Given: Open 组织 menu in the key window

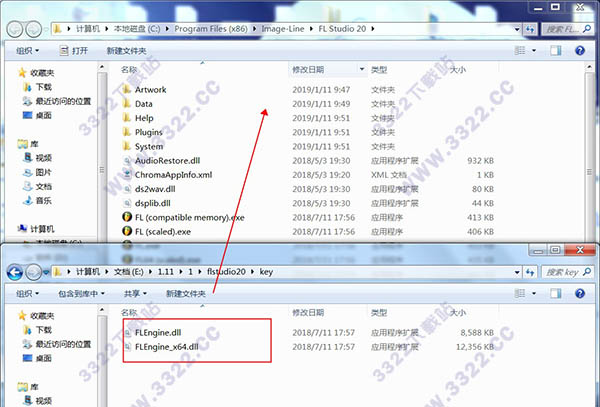Looking at the screenshot, I should pyautogui.click(x=28, y=293).
